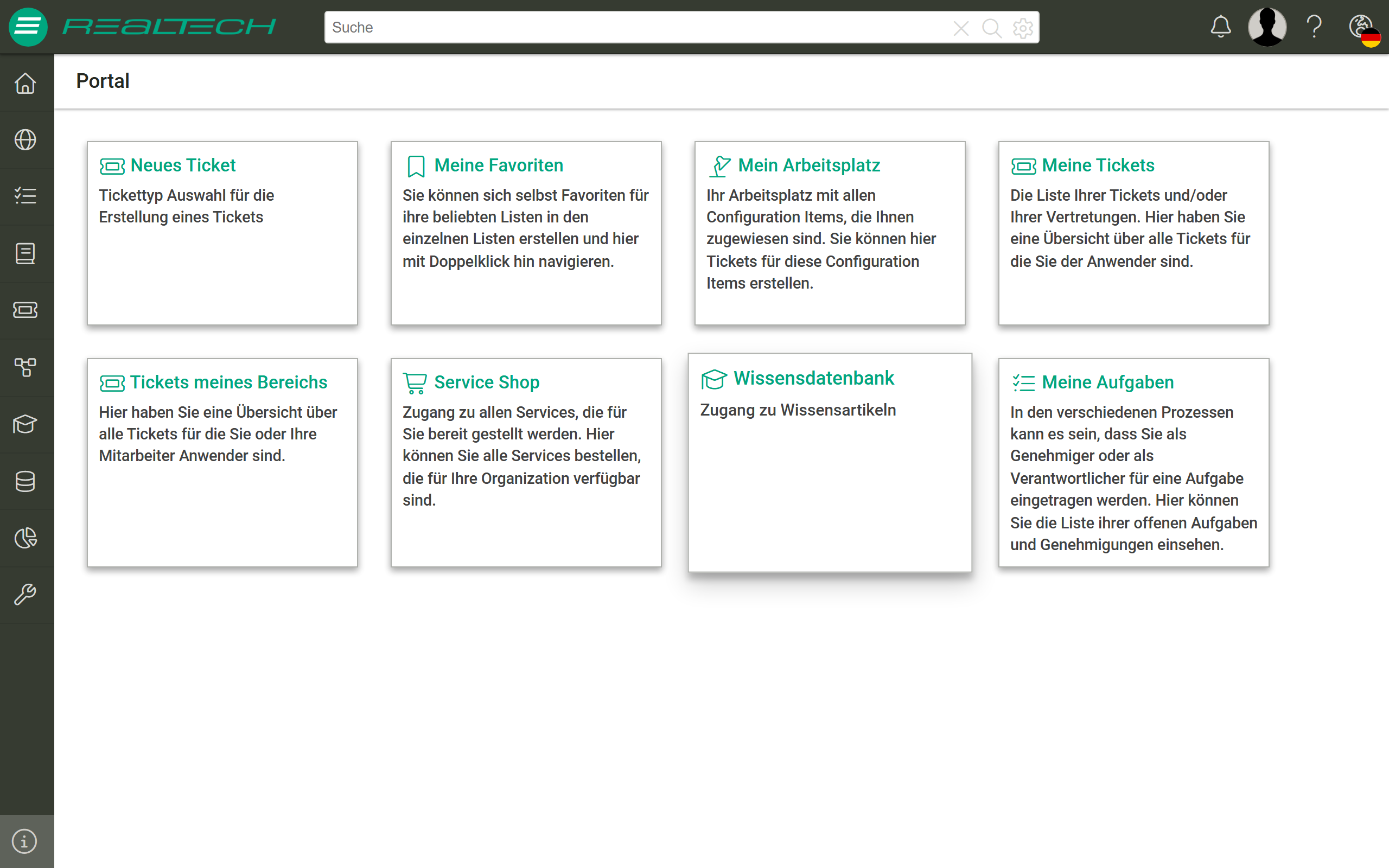Viewport: 1389px width, 868px height.
Task: Open the user profile avatar
Action: (x=1267, y=27)
